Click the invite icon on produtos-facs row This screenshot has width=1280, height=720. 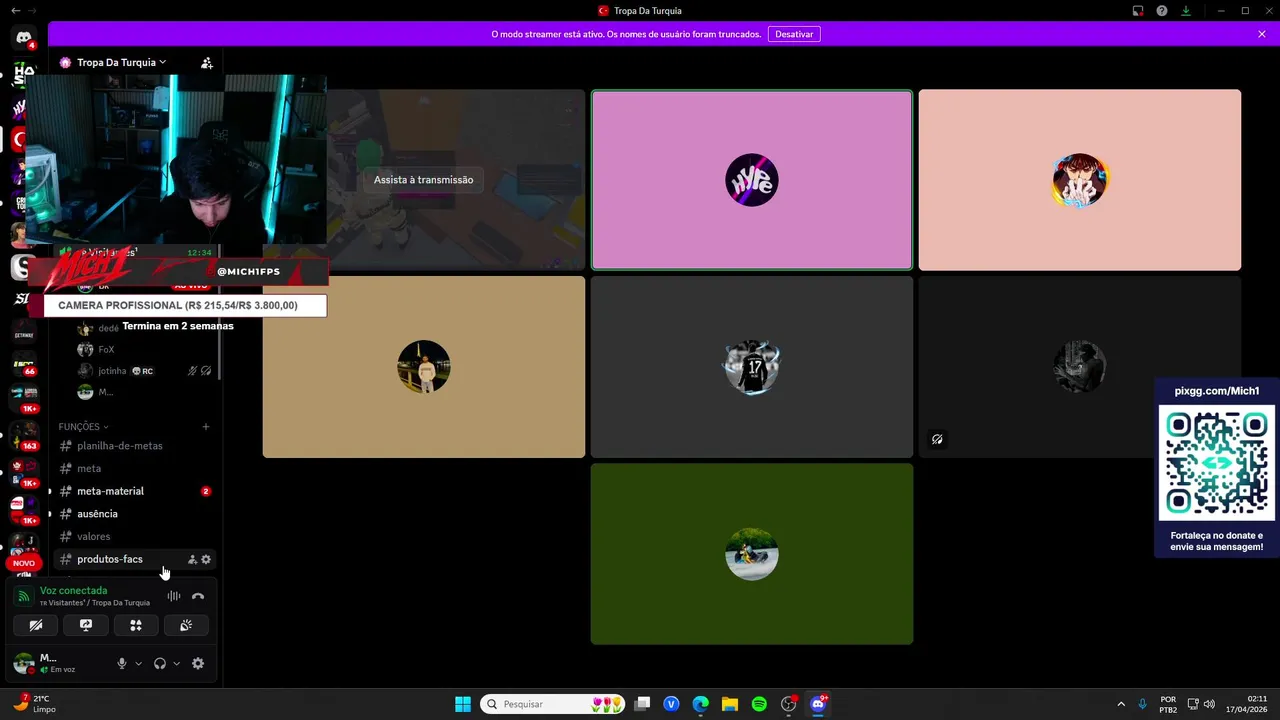tap(192, 560)
